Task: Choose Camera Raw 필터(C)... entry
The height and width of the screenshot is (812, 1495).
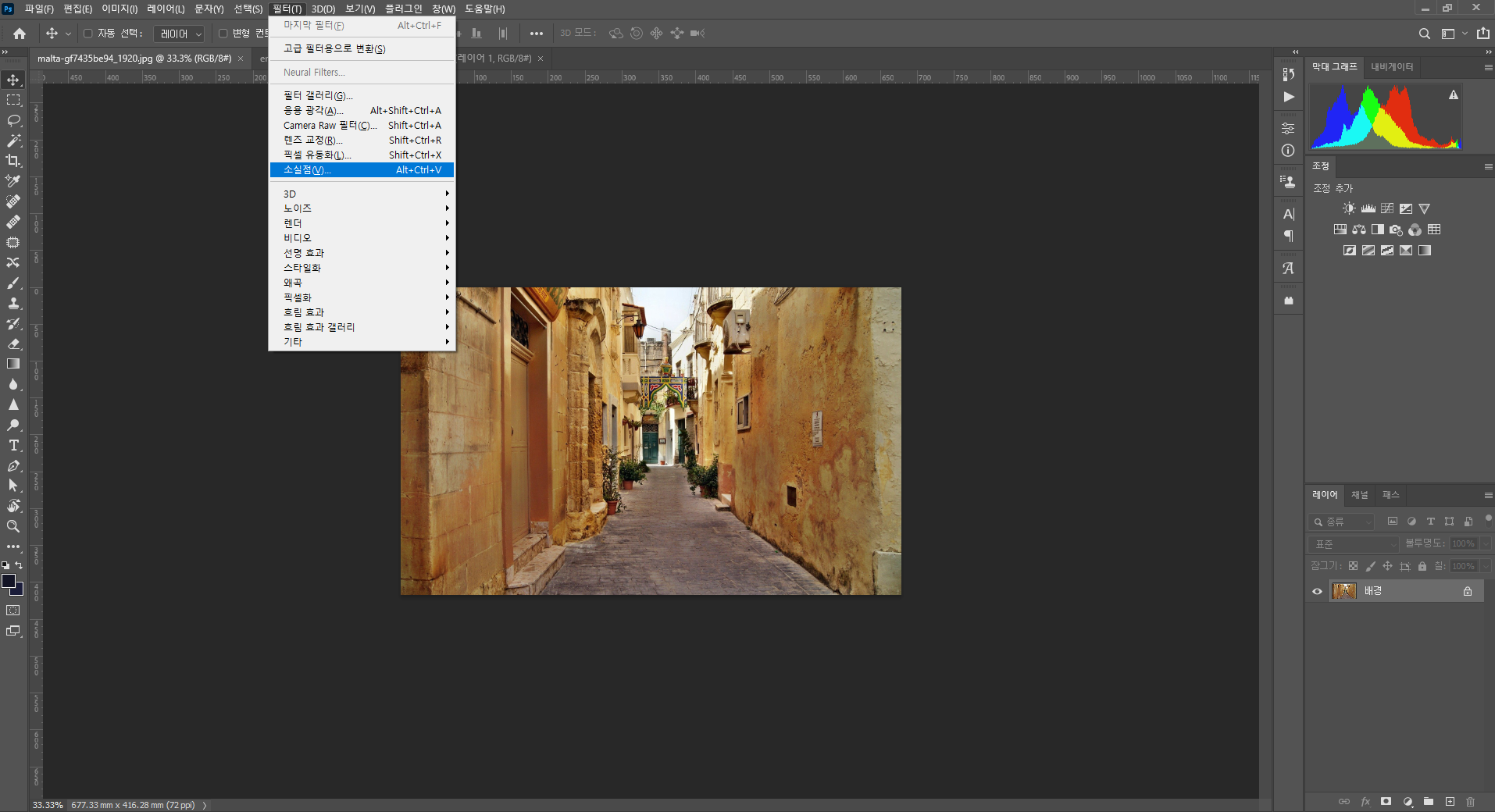Action: pyautogui.click(x=362, y=125)
